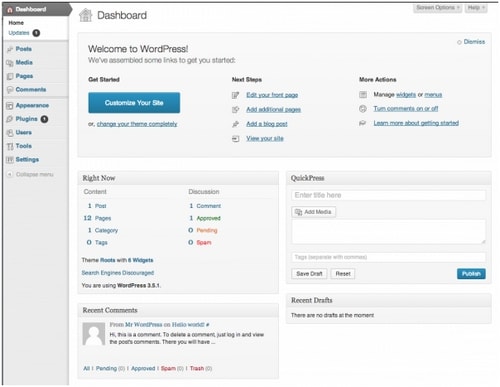
Task: Open the Screen Options dropdown
Action: pyautogui.click(x=438, y=8)
